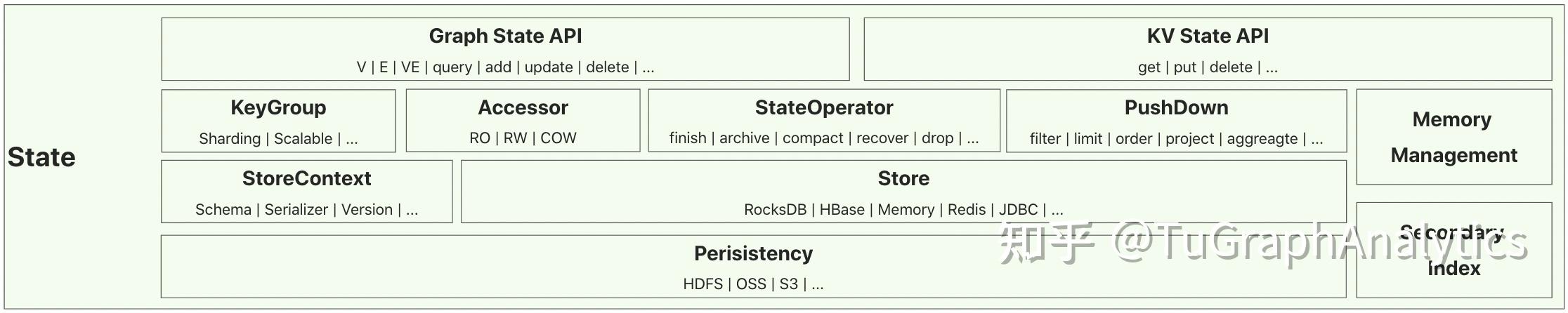Click the HDFS persistency option
Viewport: 1568px width, 313px height.
coord(703,284)
